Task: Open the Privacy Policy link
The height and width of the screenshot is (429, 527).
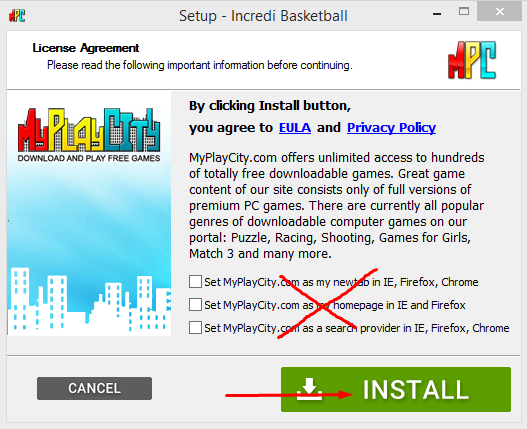Action: click(391, 128)
